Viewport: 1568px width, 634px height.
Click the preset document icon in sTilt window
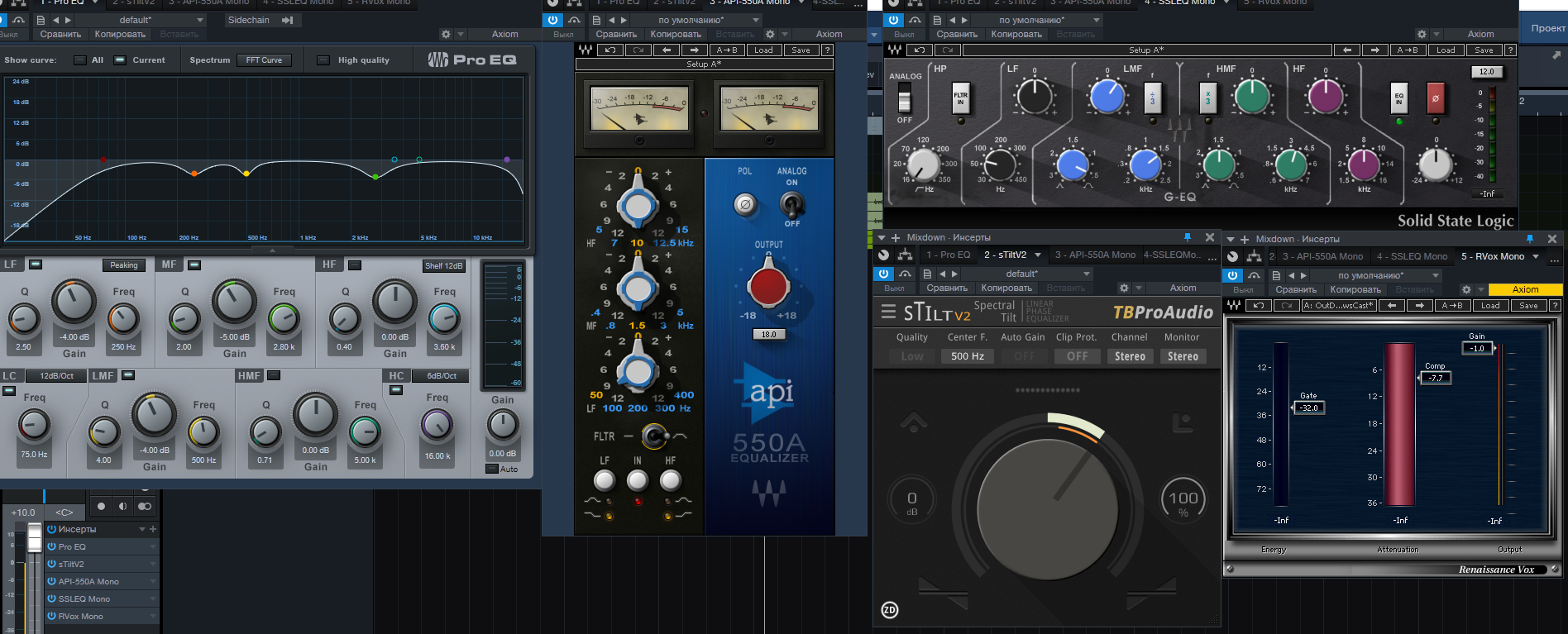tap(927, 274)
